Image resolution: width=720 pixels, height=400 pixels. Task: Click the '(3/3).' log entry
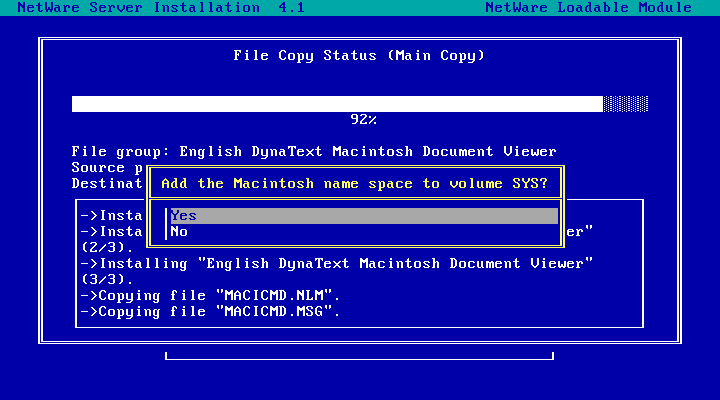[107, 280]
